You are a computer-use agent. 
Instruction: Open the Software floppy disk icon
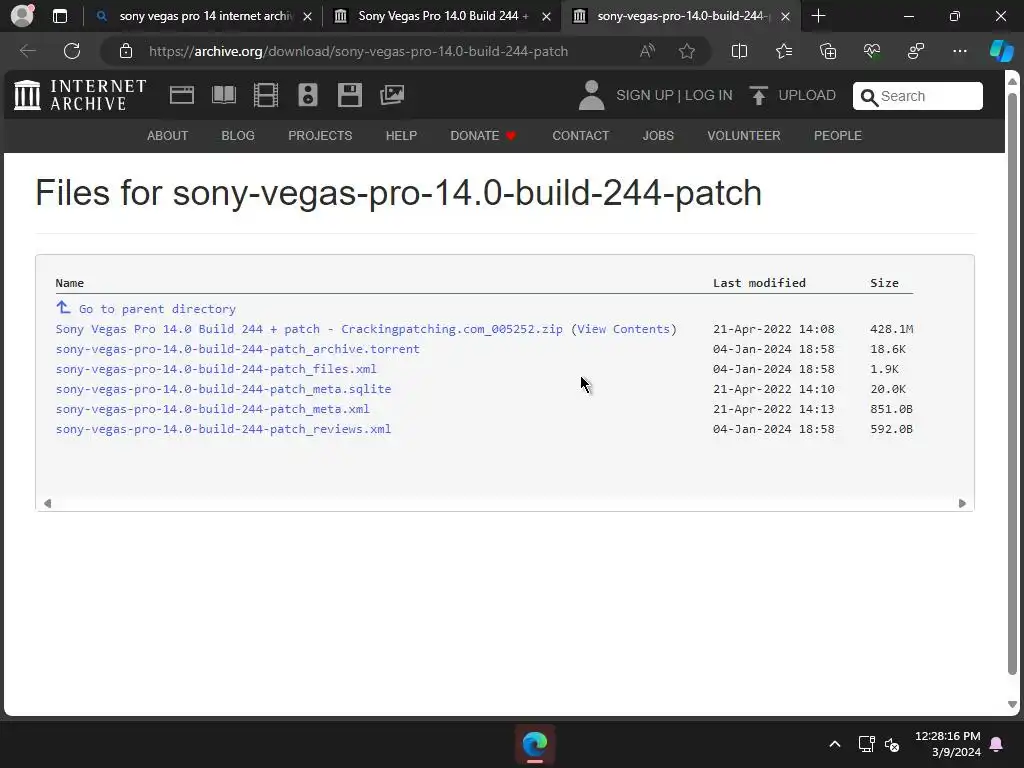pyautogui.click(x=349, y=95)
